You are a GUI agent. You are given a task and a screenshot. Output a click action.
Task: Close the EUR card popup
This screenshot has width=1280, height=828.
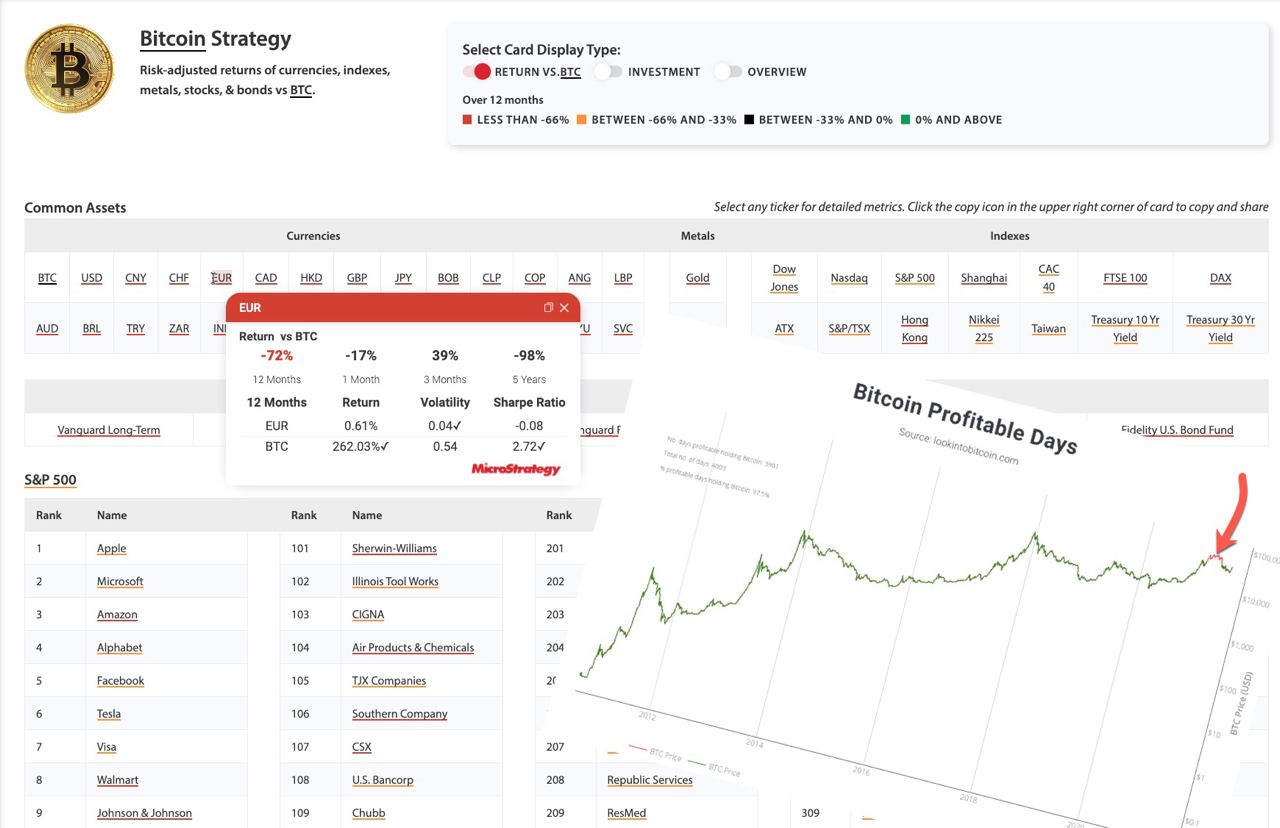[564, 308]
